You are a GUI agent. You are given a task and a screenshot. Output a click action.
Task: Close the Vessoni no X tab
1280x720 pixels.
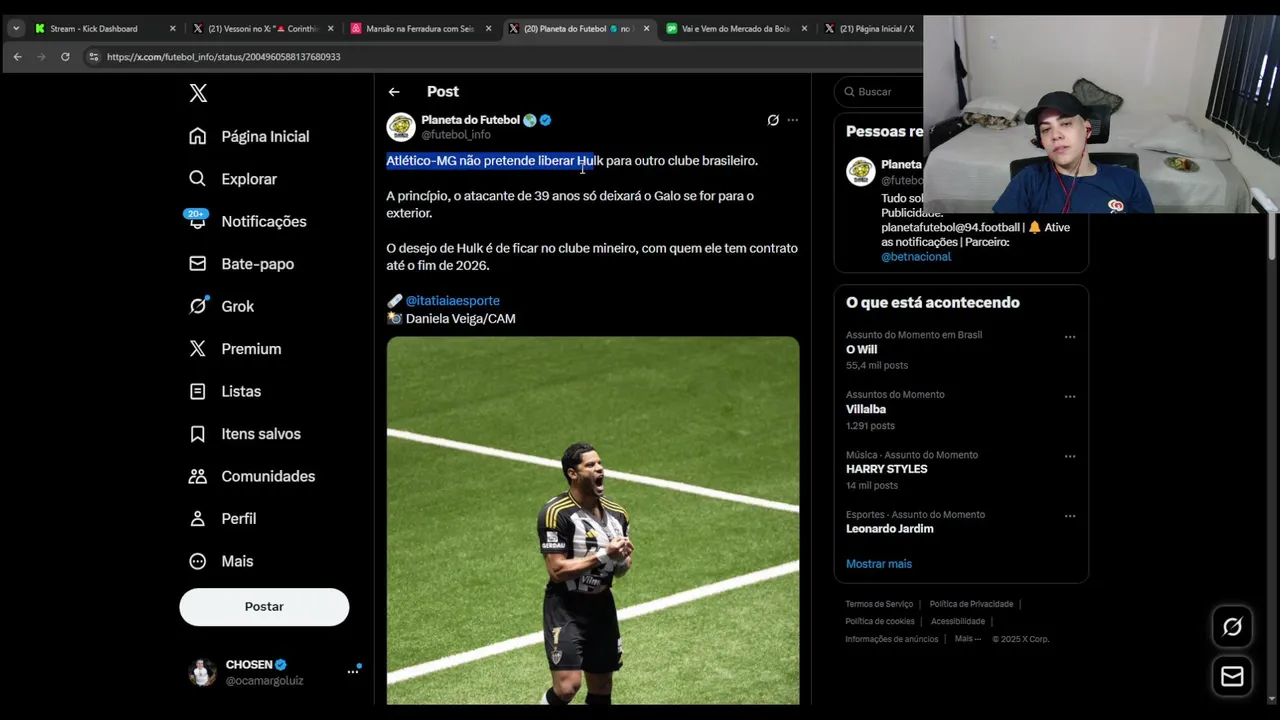[330, 29]
